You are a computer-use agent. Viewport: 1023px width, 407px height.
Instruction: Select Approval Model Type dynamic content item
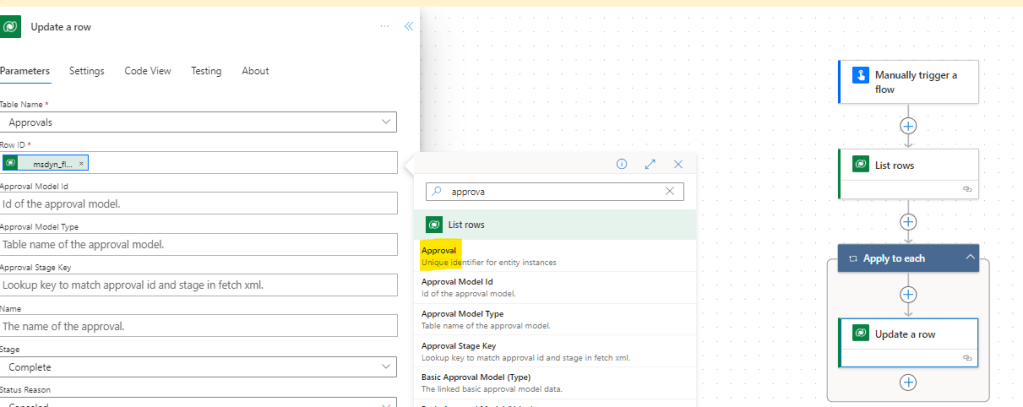click(555, 320)
